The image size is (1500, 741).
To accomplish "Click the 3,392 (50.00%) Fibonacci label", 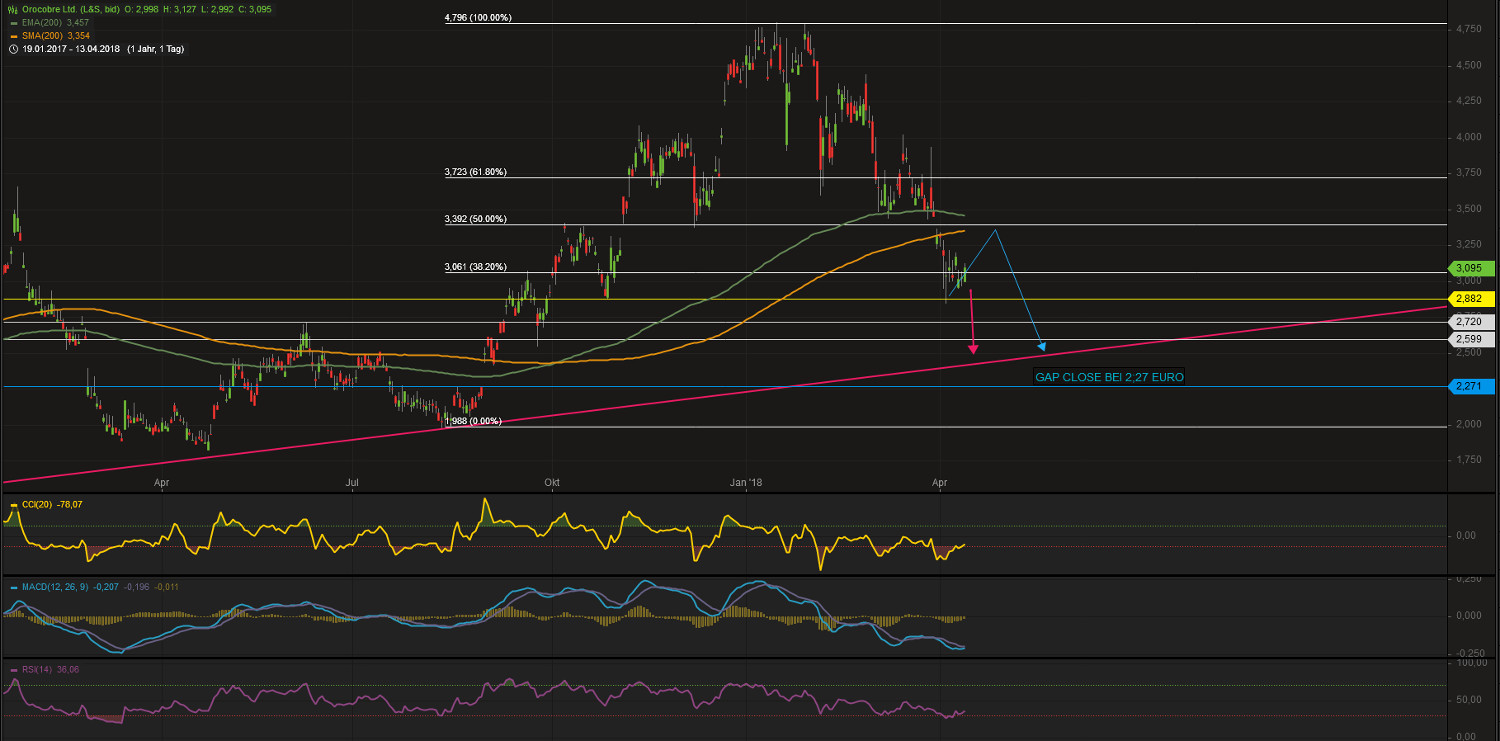I will 475,219.
